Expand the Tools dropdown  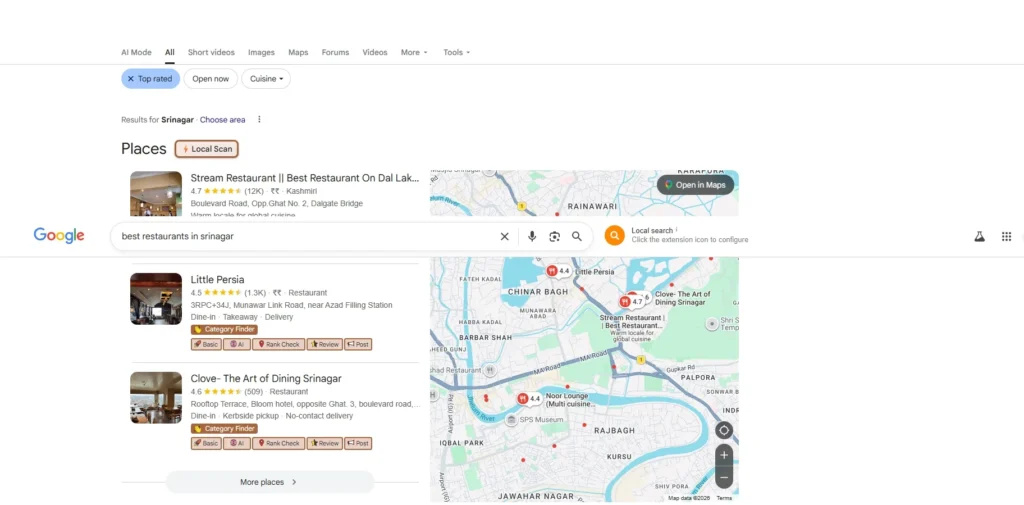click(x=456, y=52)
